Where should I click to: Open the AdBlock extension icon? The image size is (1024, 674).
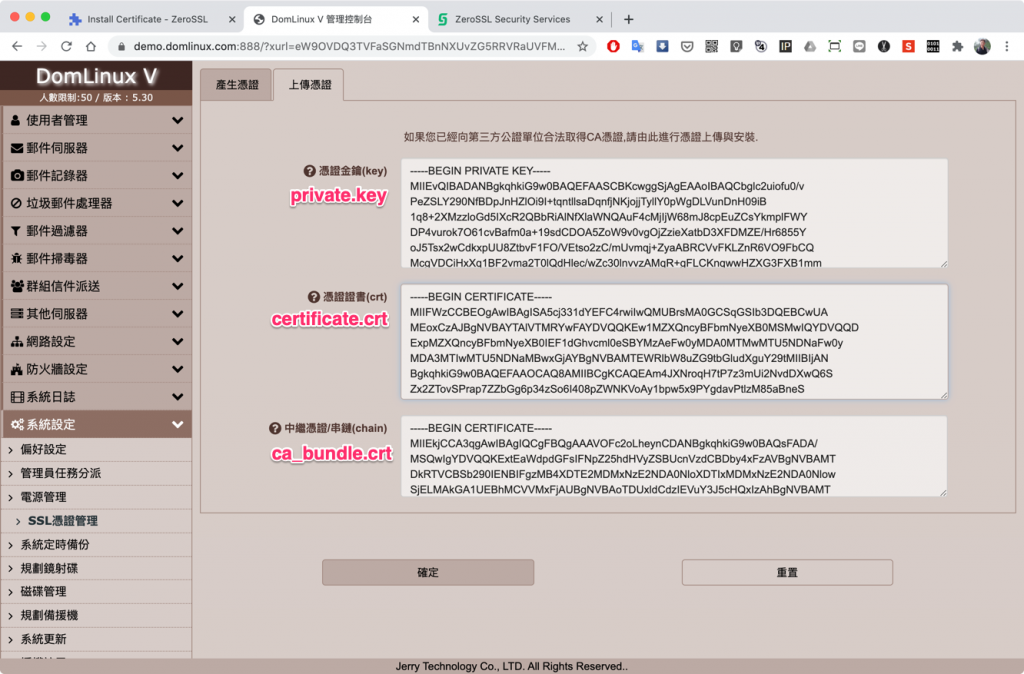[x=613, y=46]
